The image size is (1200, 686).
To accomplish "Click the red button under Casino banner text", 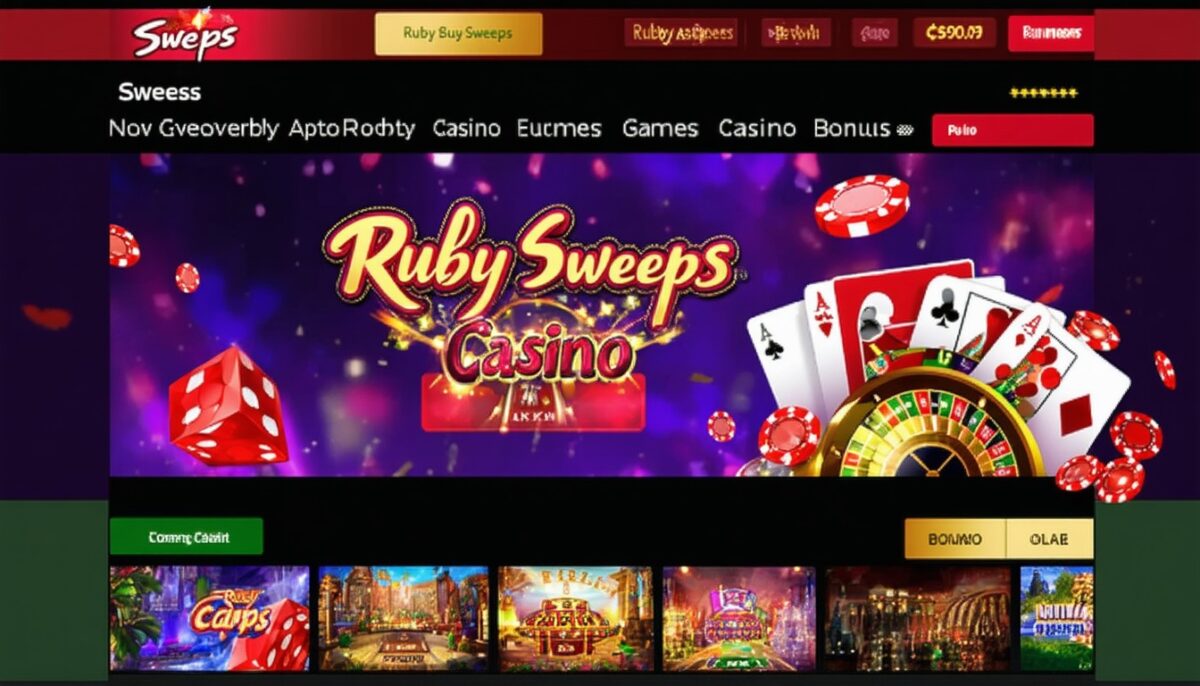I will click(x=533, y=403).
